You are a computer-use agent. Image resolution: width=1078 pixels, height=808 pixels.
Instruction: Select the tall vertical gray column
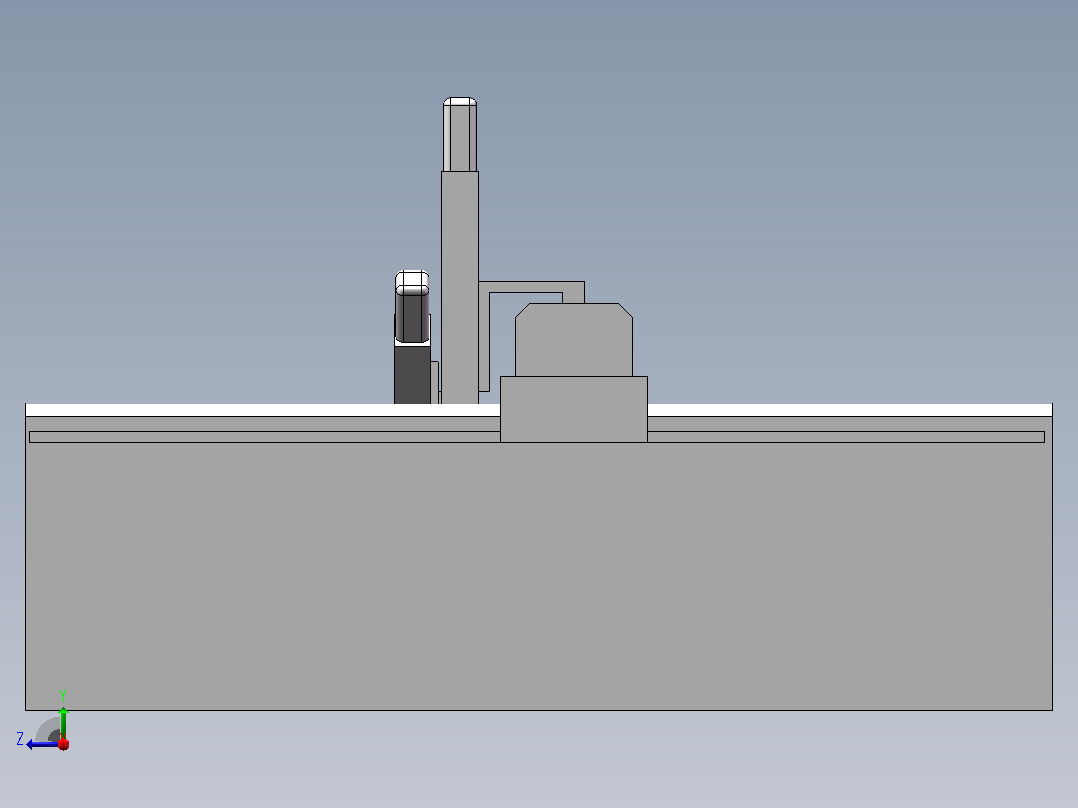pyautogui.click(x=460, y=287)
